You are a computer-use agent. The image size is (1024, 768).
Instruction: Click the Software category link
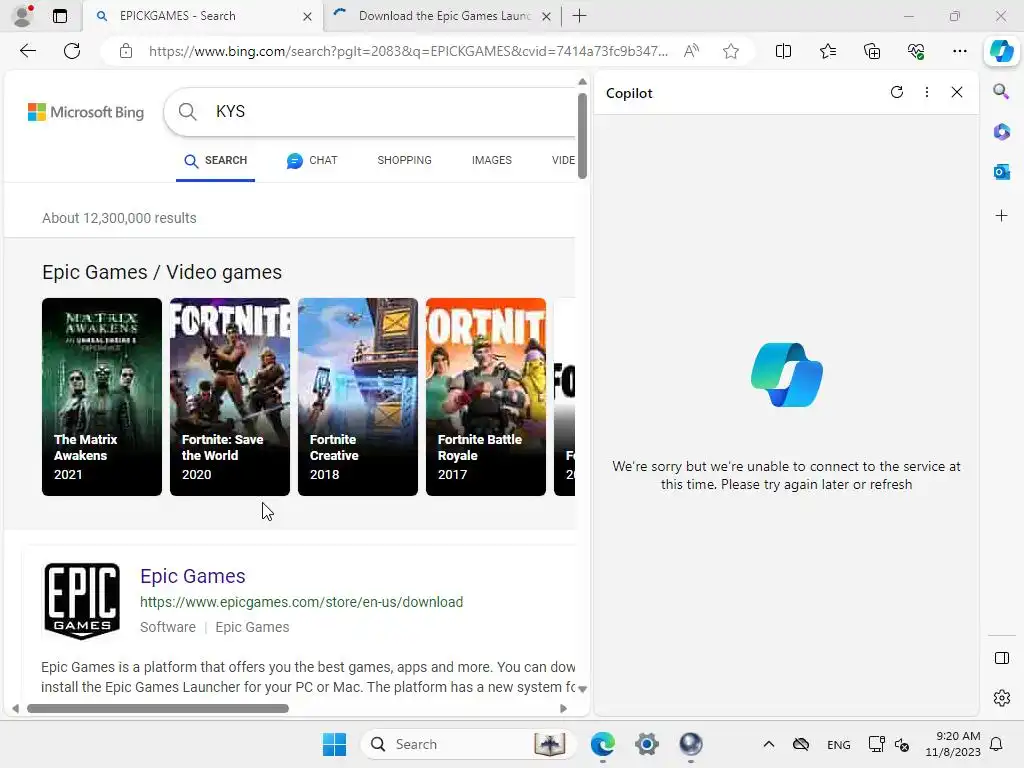click(168, 627)
